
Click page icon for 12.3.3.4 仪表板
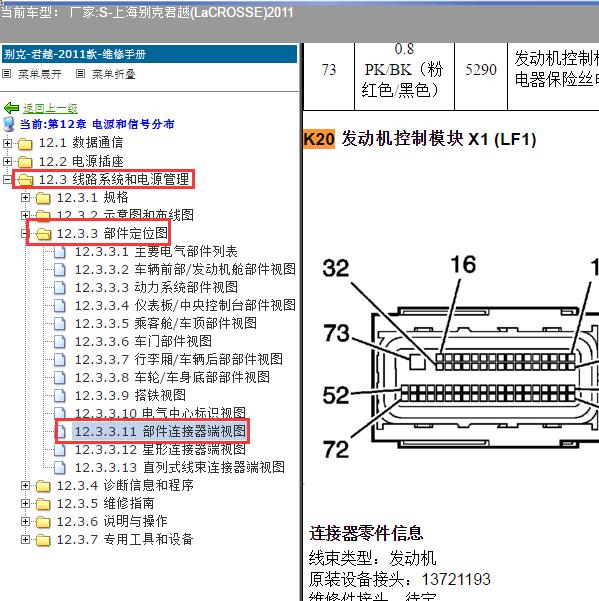click(60, 305)
